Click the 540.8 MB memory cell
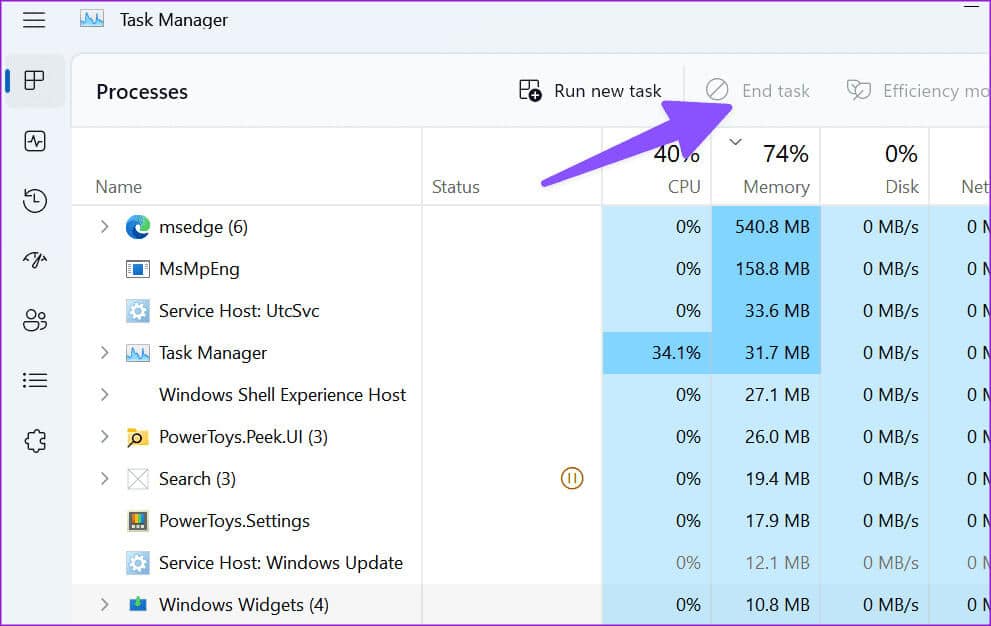Viewport: 991px width, 626px height. click(x=766, y=227)
